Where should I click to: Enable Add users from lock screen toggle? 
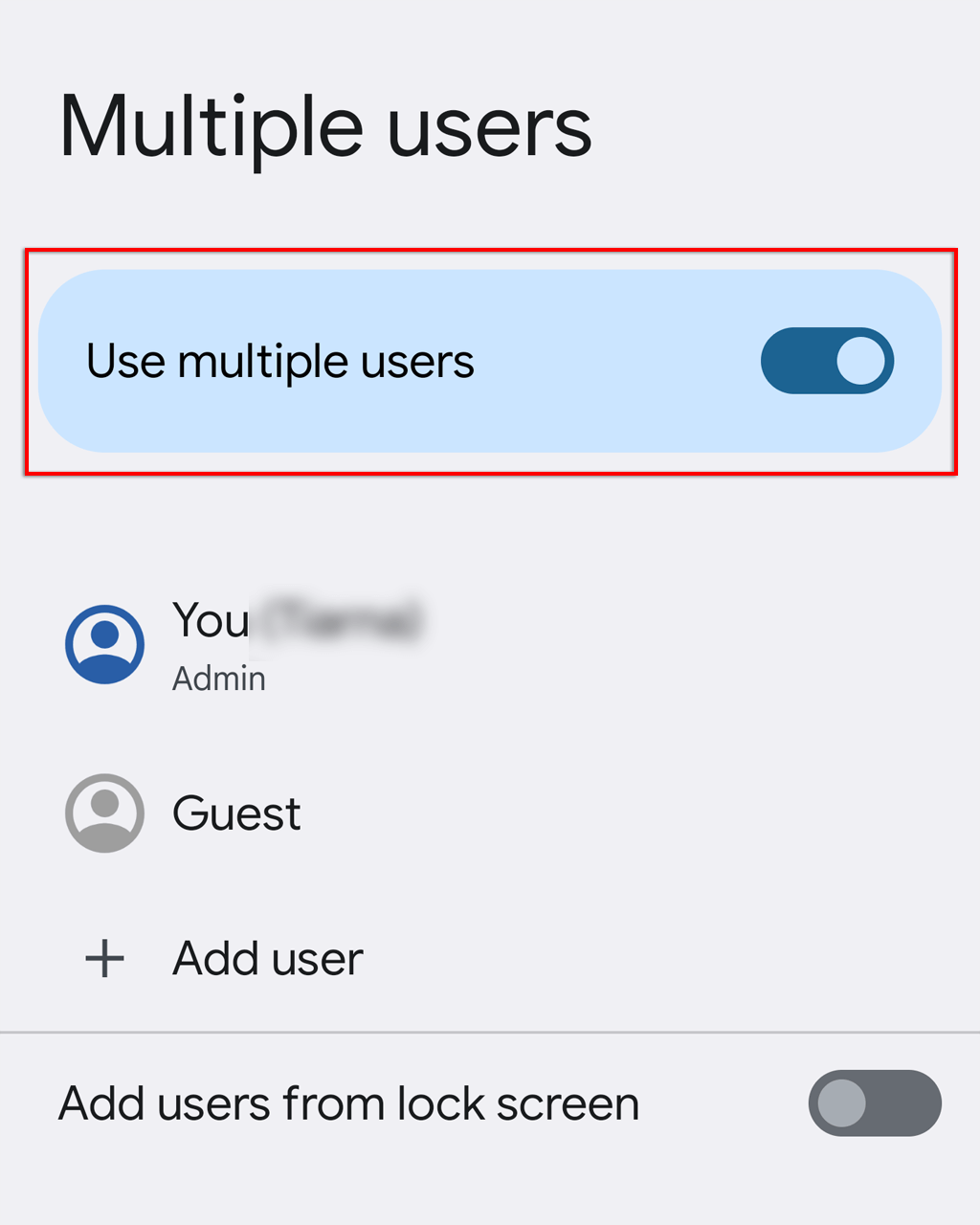pyautogui.click(x=875, y=1103)
